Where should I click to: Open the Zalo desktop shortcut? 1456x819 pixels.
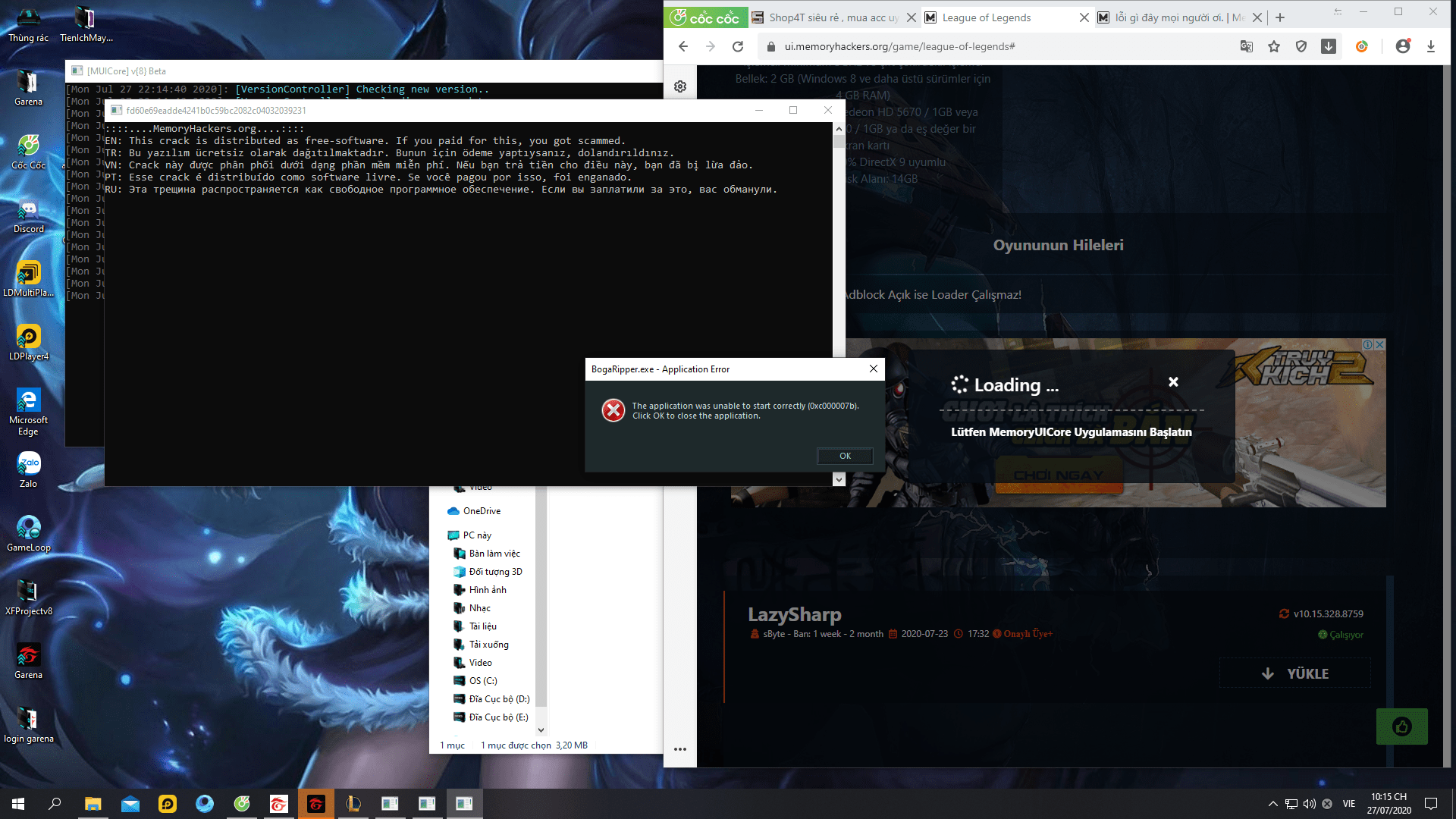(28, 470)
